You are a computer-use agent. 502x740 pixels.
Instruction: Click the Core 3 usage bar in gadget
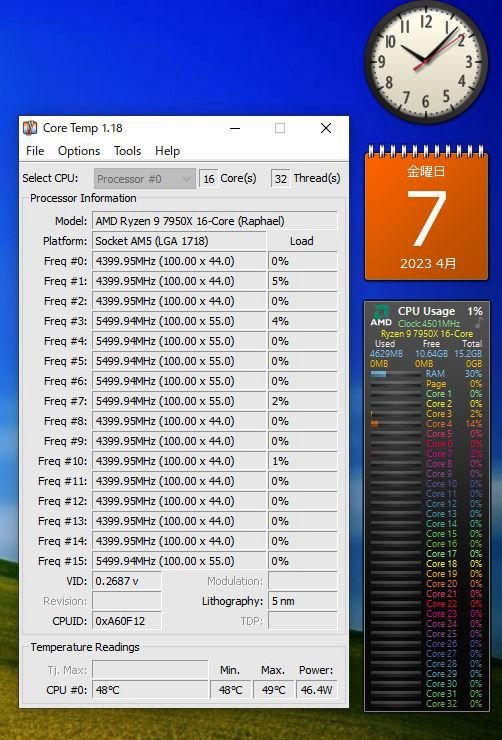[395, 414]
